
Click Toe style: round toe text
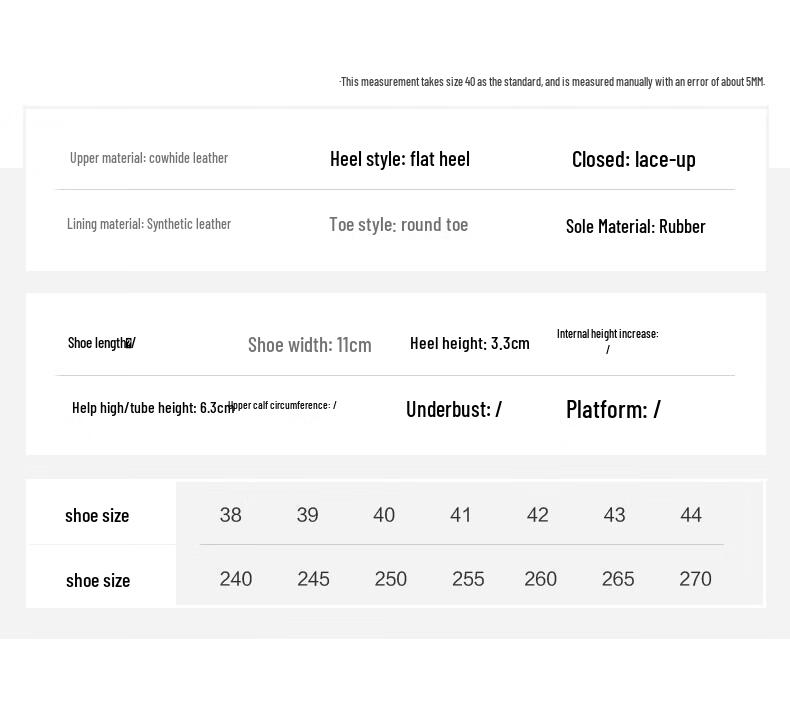tap(399, 225)
